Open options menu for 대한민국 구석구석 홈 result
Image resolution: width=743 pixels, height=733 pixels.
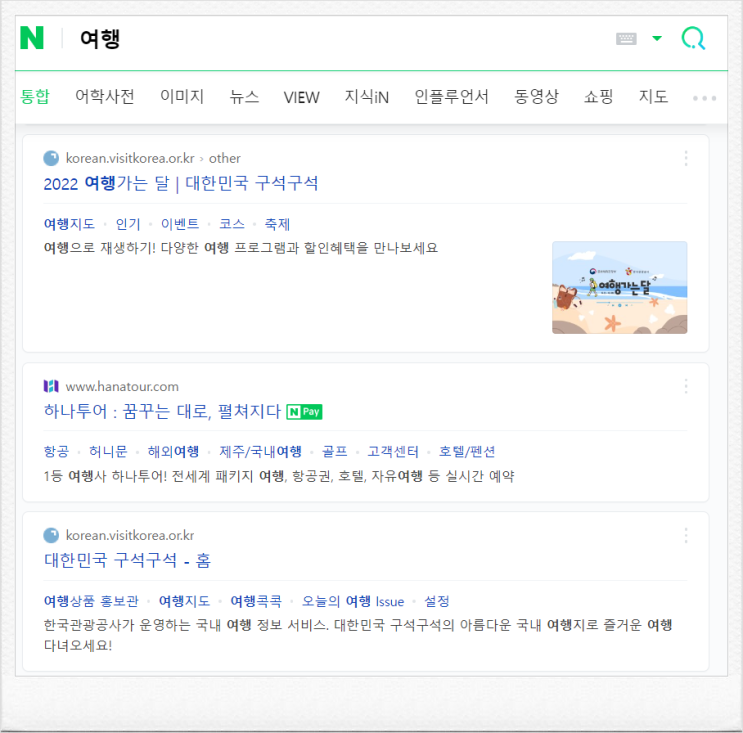point(686,535)
